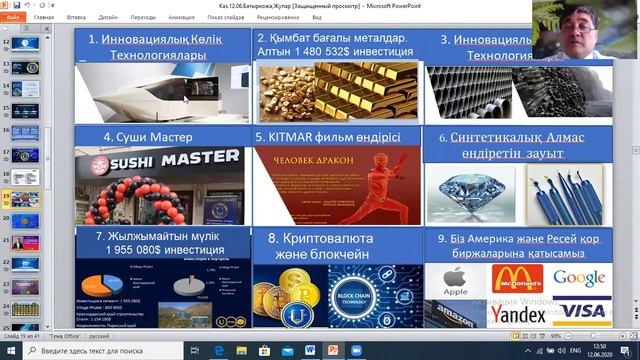Select slide 24 thumbnail
Screen dimensions: 640x360
pos(25,309)
